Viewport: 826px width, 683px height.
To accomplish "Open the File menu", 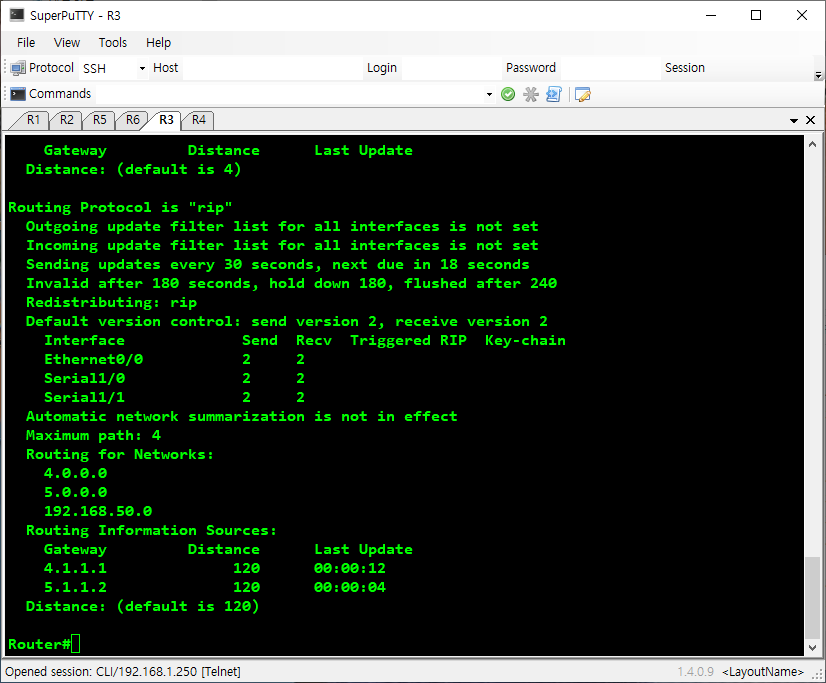I will 26,43.
